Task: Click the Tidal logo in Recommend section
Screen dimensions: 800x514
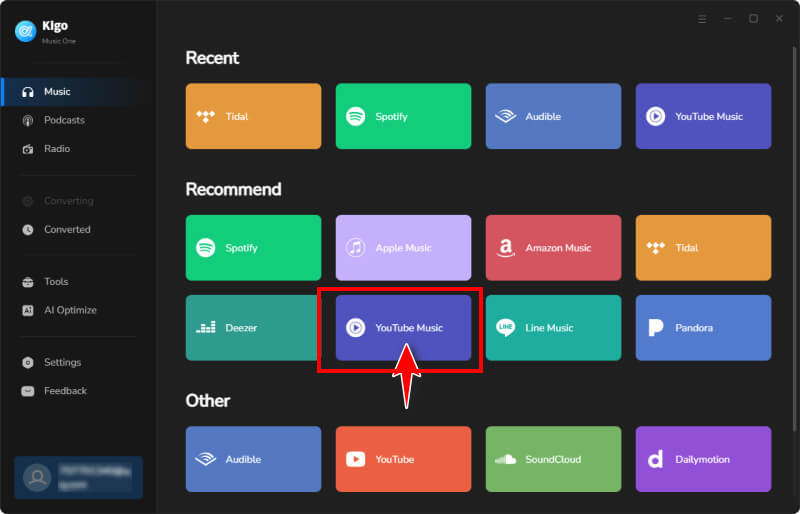Action: coord(656,248)
